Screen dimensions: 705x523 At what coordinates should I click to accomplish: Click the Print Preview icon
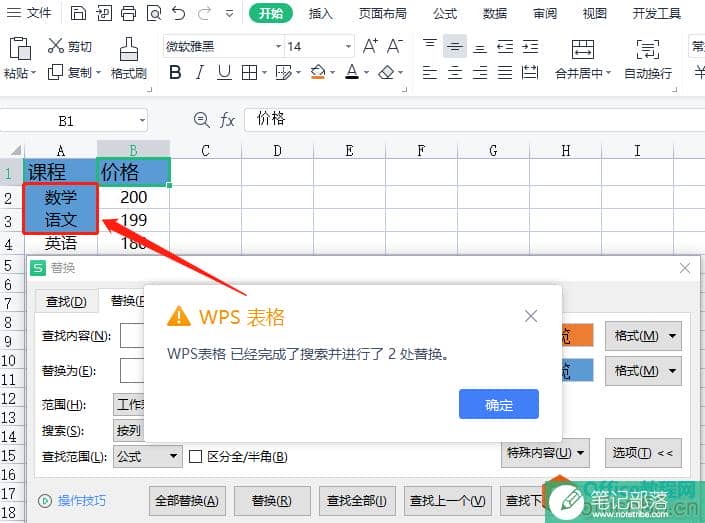[154, 13]
